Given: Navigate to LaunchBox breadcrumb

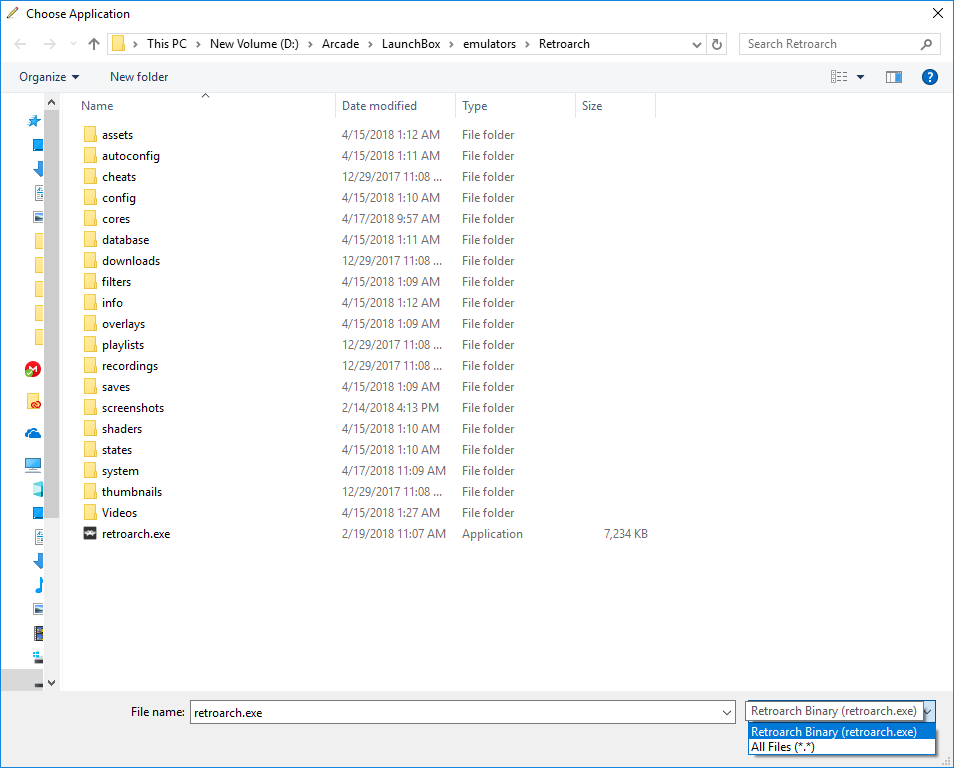Looking at the screenshot, I should (411, 44).
